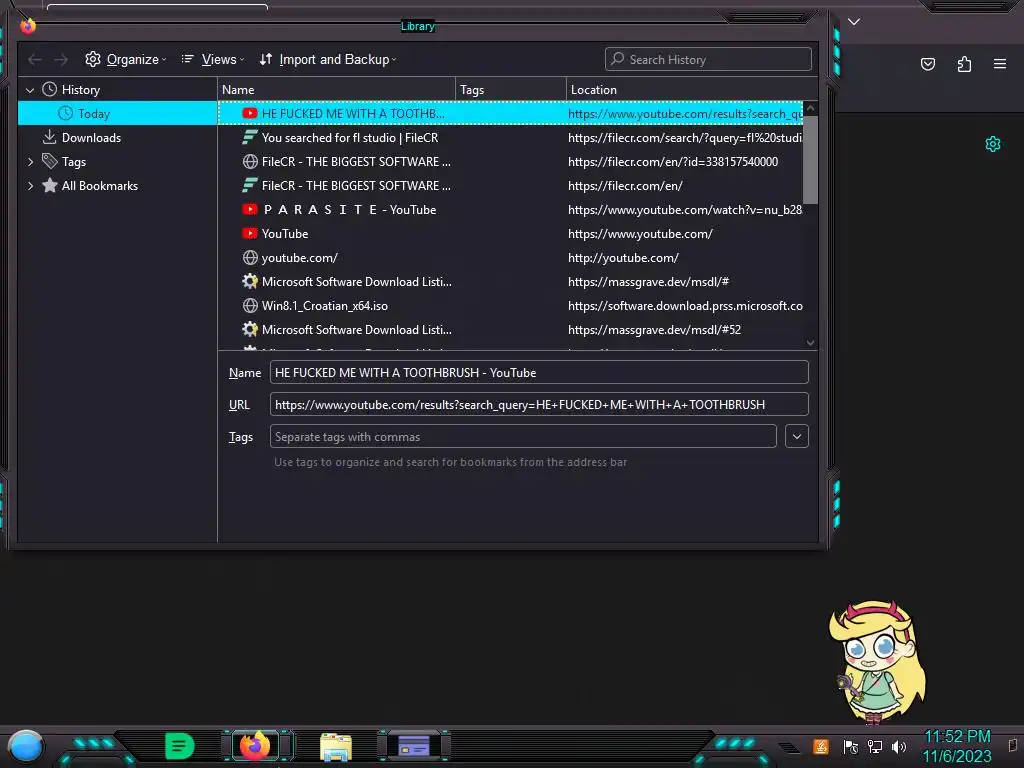Select the Win8.1_Croatian_x64.iso entry
This screenshot has width=1024, height=768.
[x=511, y=306]
